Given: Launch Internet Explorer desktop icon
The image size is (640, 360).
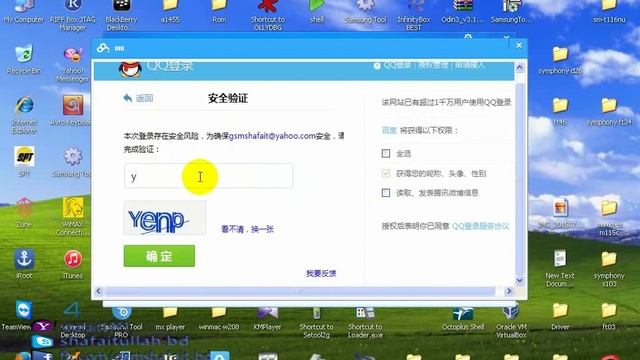Looking at the screenshot, I should (x=24, y=116).
